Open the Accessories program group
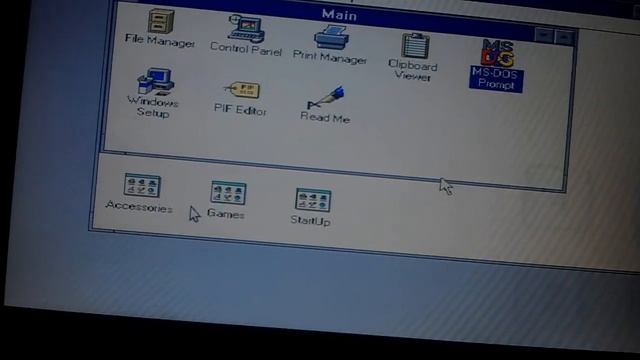 142,185
